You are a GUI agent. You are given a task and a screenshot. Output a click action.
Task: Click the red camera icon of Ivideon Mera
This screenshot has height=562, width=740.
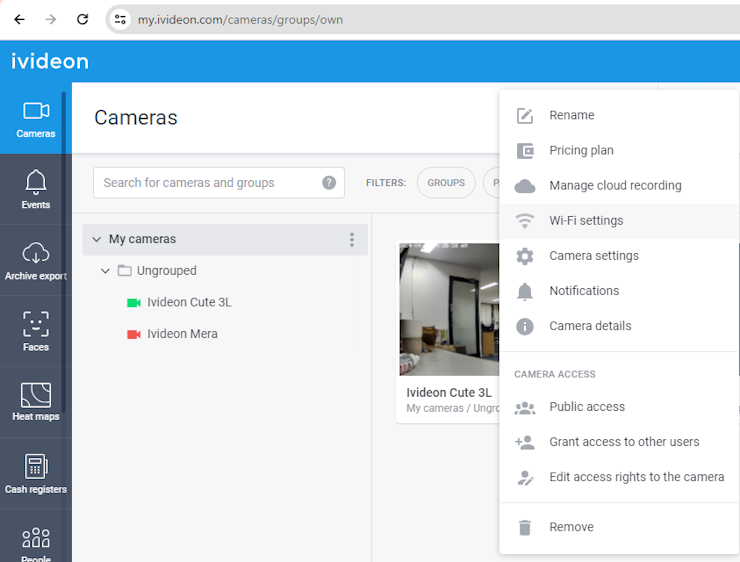coord(134,335)
